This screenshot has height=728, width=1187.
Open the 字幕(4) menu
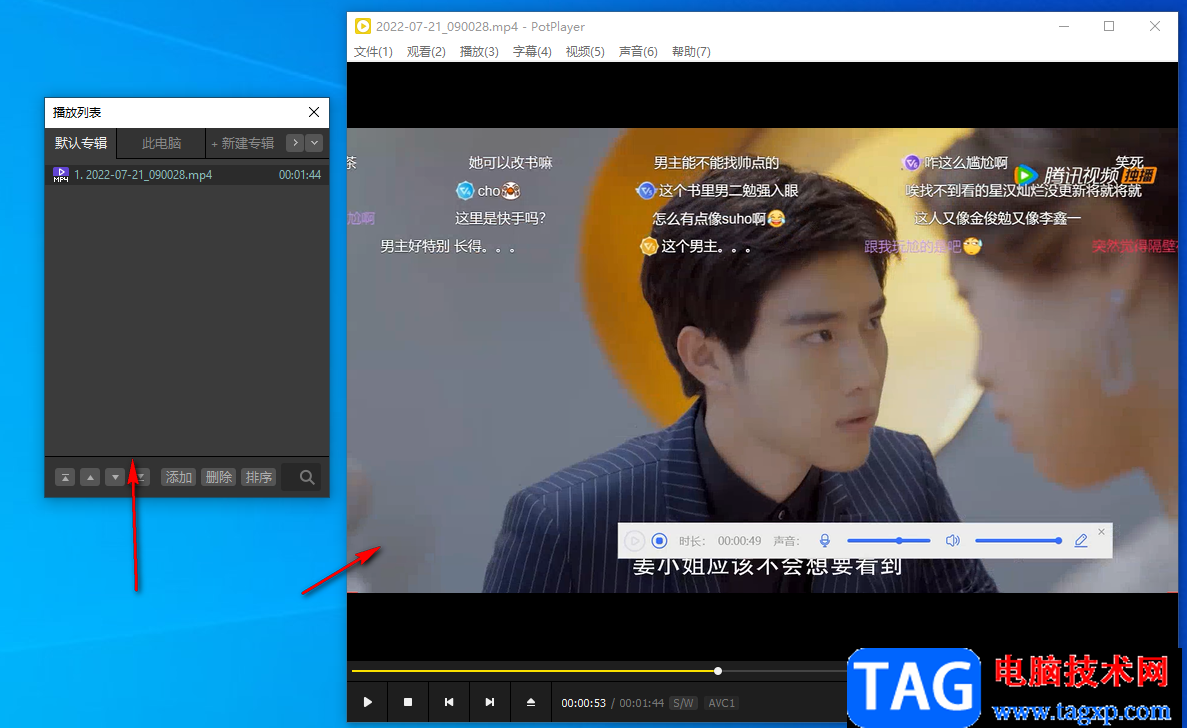pyautogui.click(x=532, y=51)
